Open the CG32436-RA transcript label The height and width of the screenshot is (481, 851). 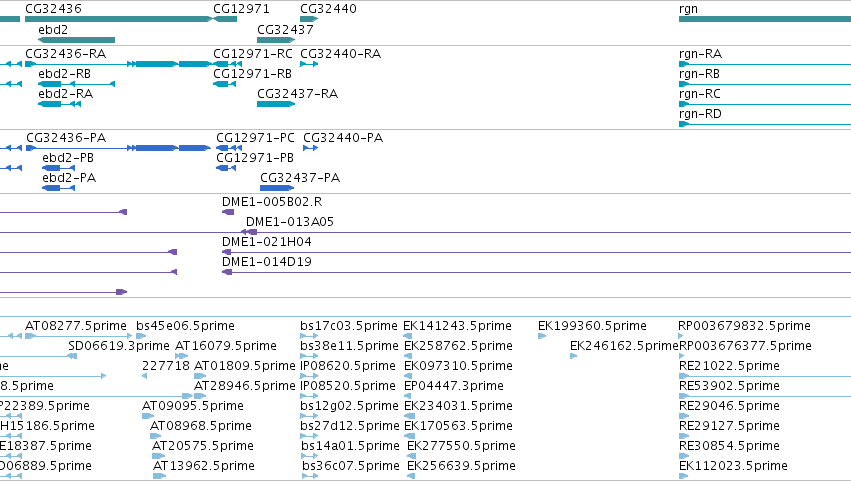pyautogui.click(x=66, y=54)
